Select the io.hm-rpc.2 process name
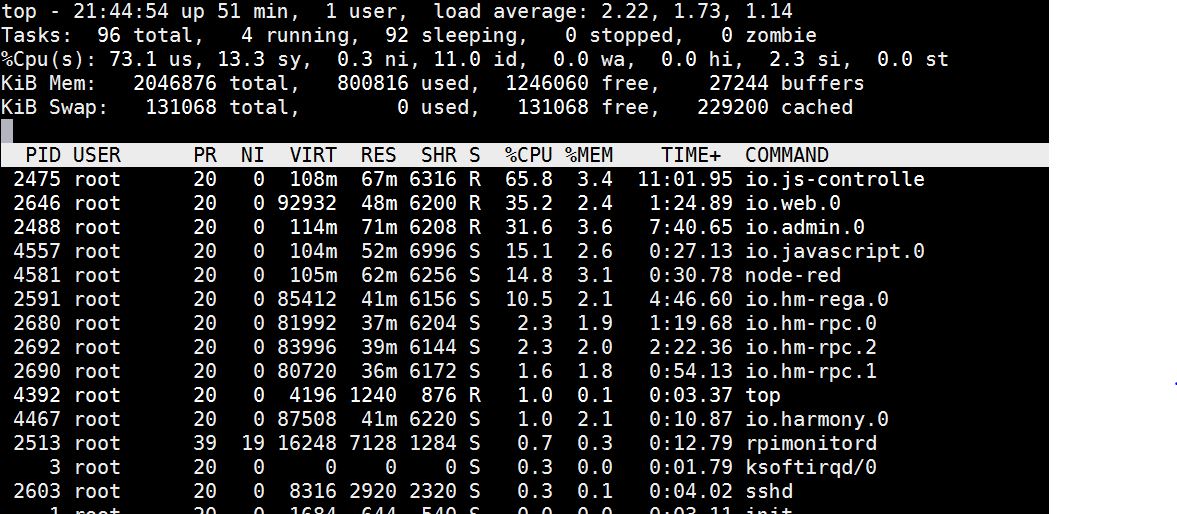1177x514 pixels. tap(811, 347)
